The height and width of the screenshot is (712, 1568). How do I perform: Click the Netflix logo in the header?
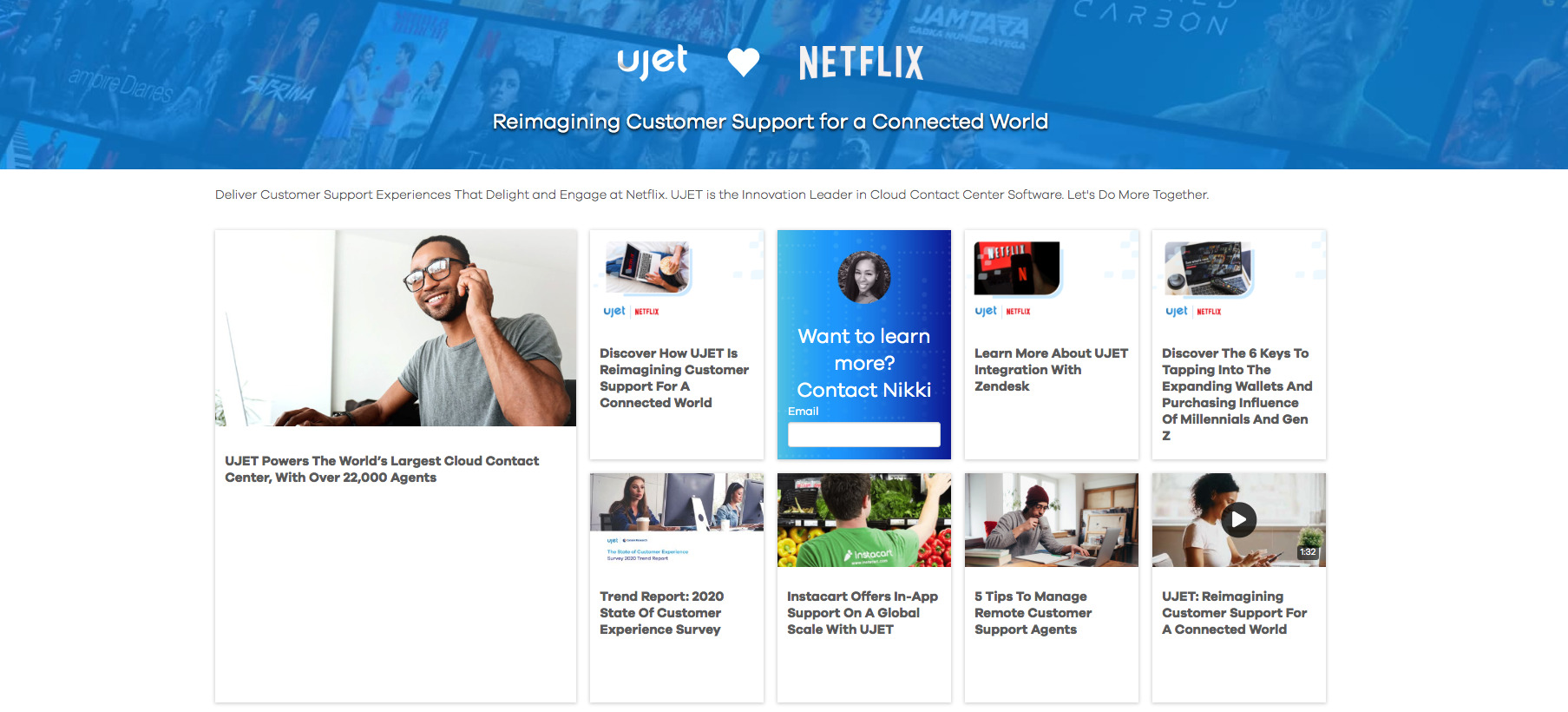tap(861, 63)
